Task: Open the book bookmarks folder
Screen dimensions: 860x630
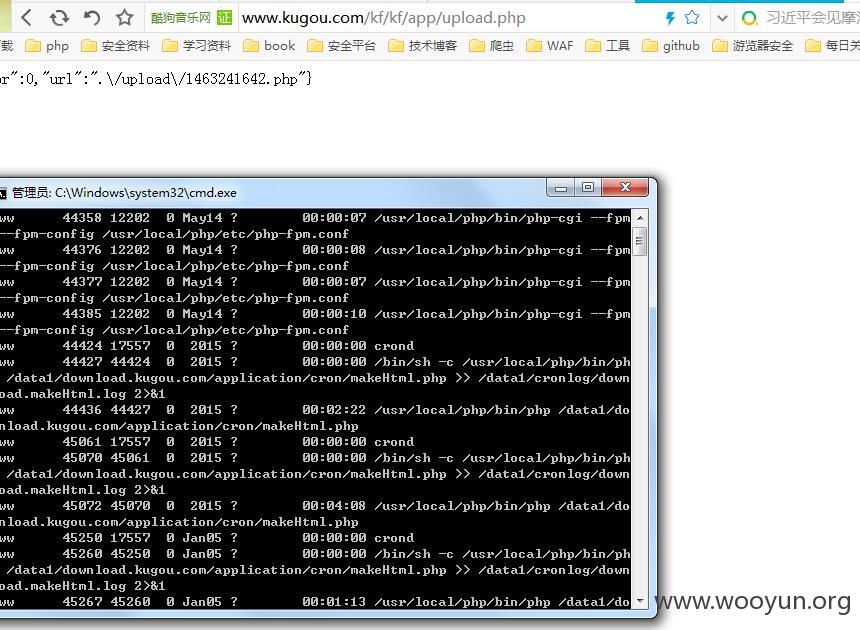Action: [269, 46]
